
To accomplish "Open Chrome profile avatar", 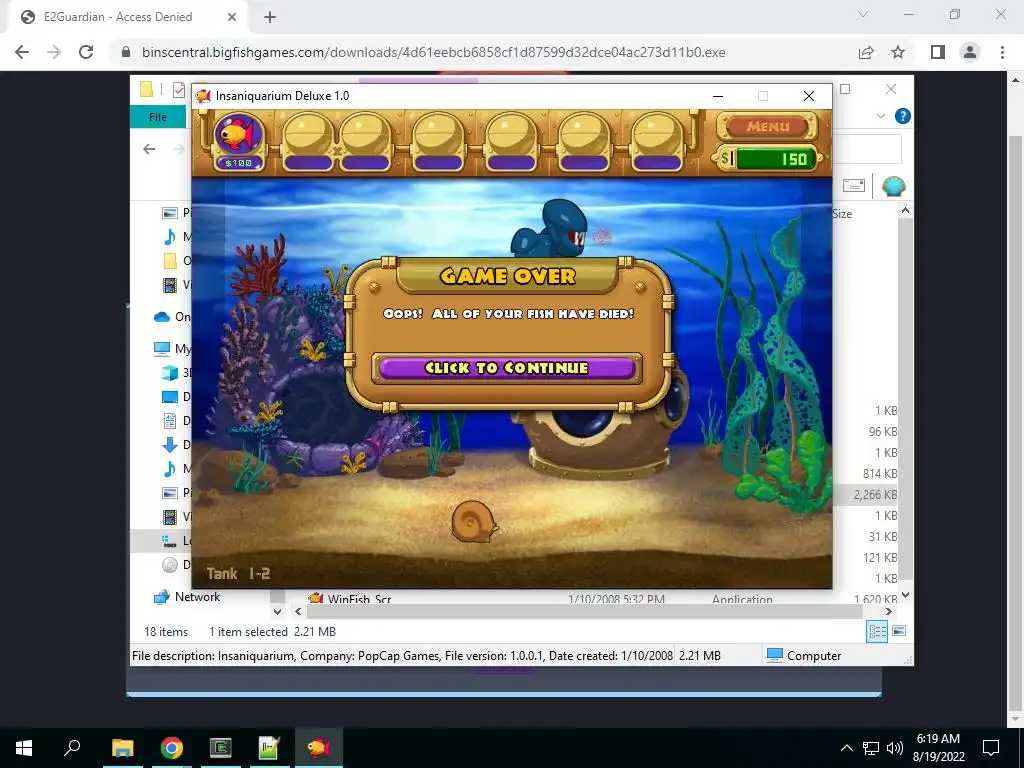I will [970, 52].
